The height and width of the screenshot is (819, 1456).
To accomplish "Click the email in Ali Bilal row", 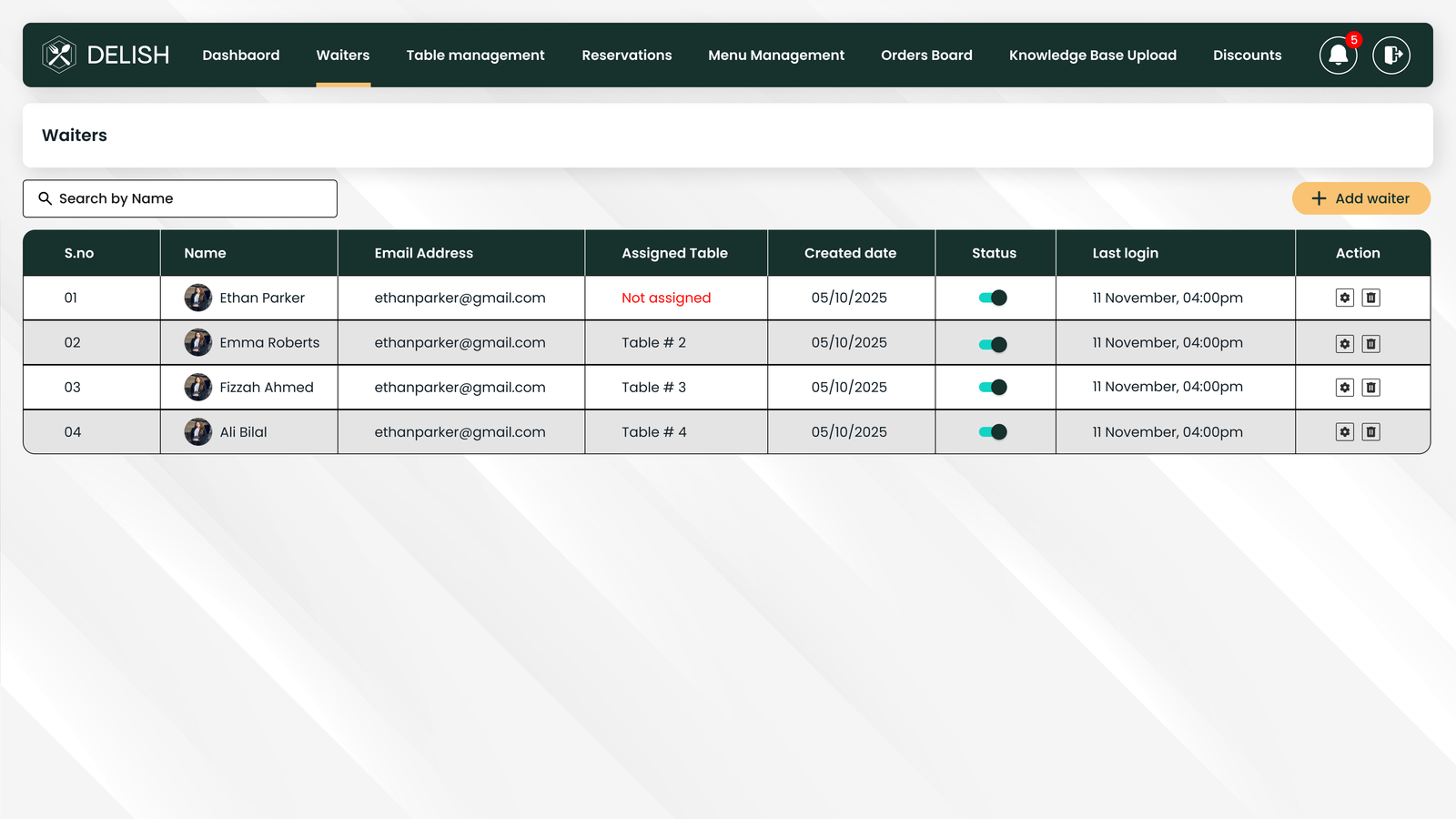I will (x=460, y=431).
